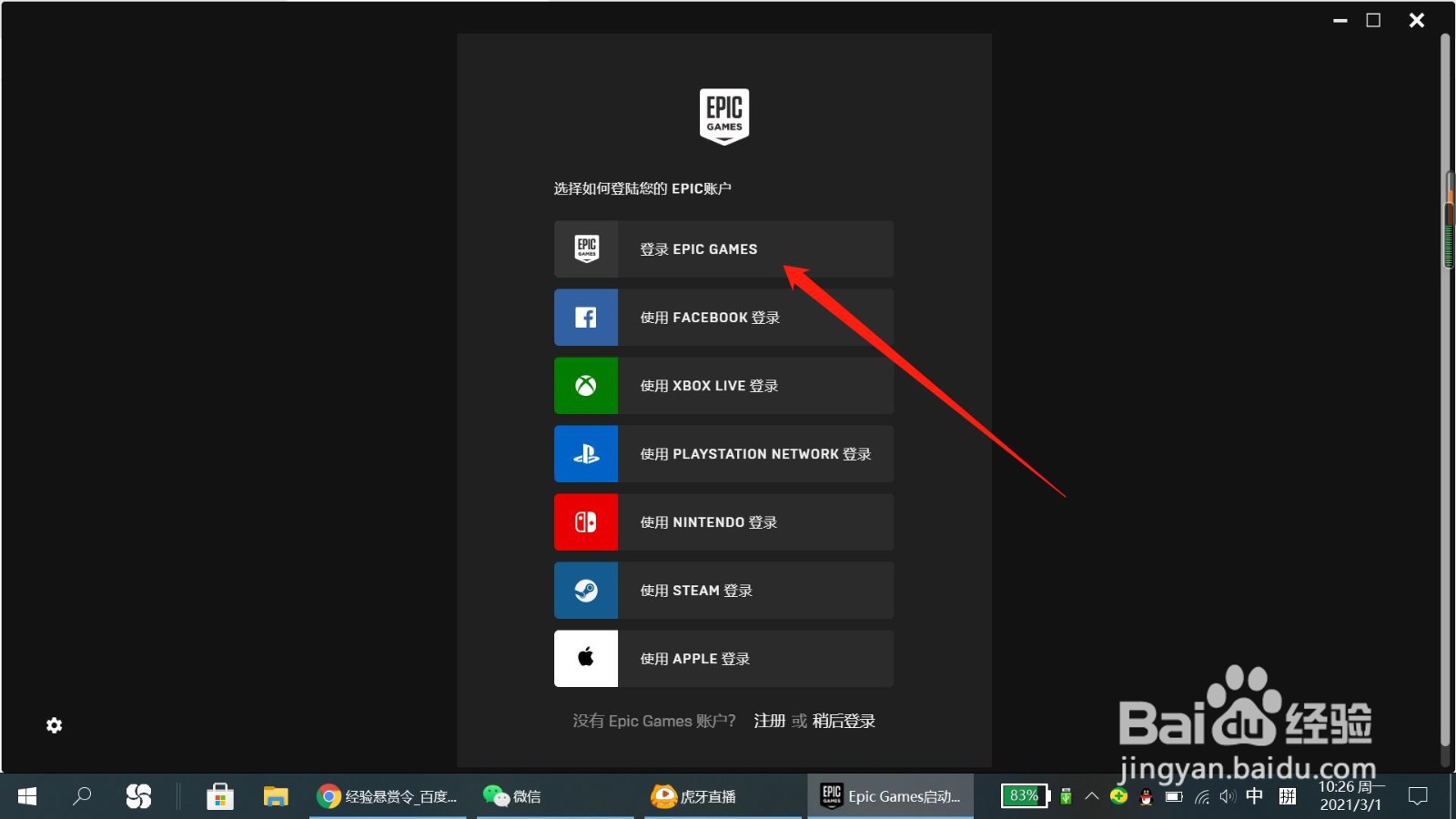Sign in using FACEBOOK 登录
This screenshot has width=1456, height=819.
coord(723,318)
